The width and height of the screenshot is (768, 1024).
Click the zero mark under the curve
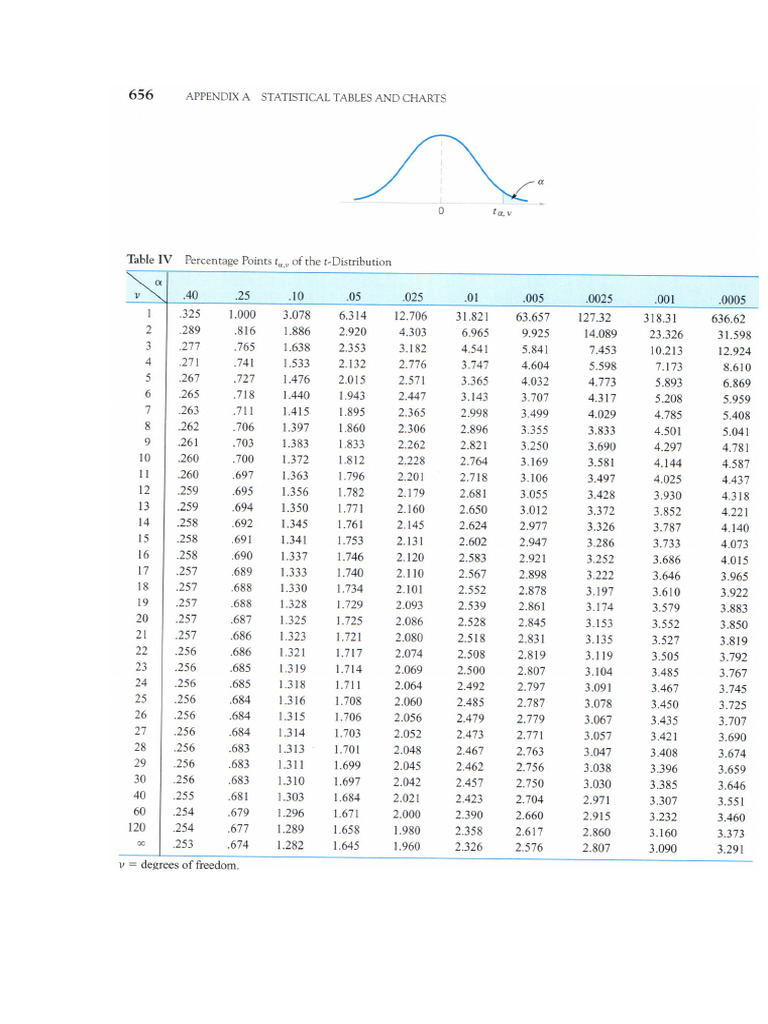[441, 211]
